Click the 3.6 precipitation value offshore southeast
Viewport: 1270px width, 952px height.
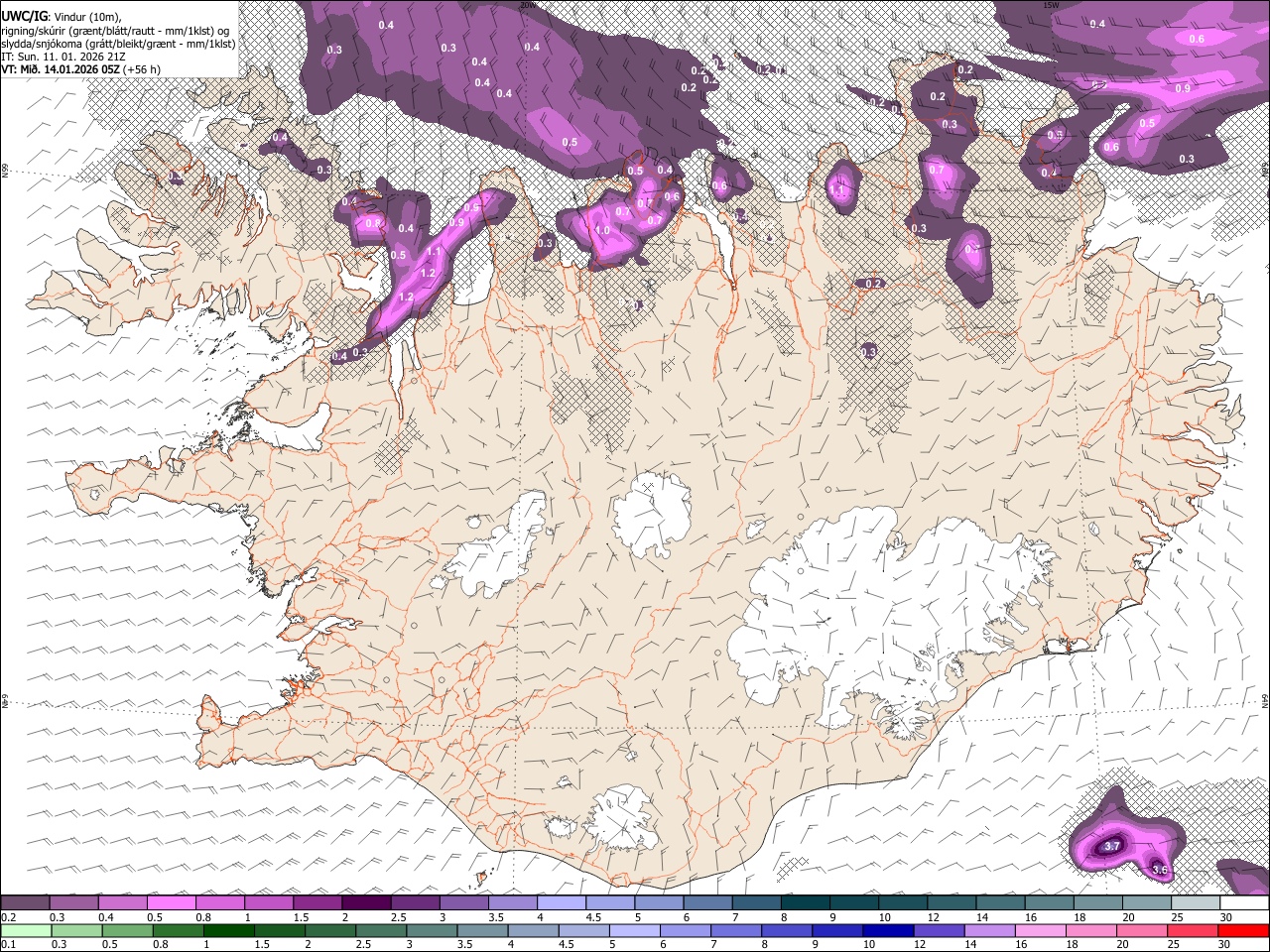tap(1160, 870)
